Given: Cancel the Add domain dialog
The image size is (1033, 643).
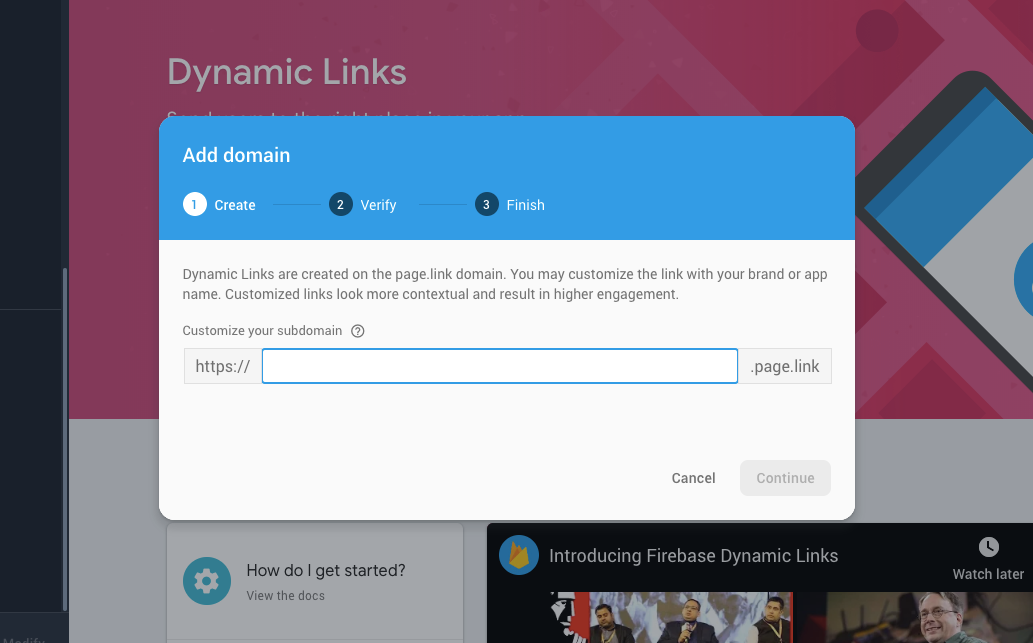Looking at the screenshot, I should click(693, 478).
